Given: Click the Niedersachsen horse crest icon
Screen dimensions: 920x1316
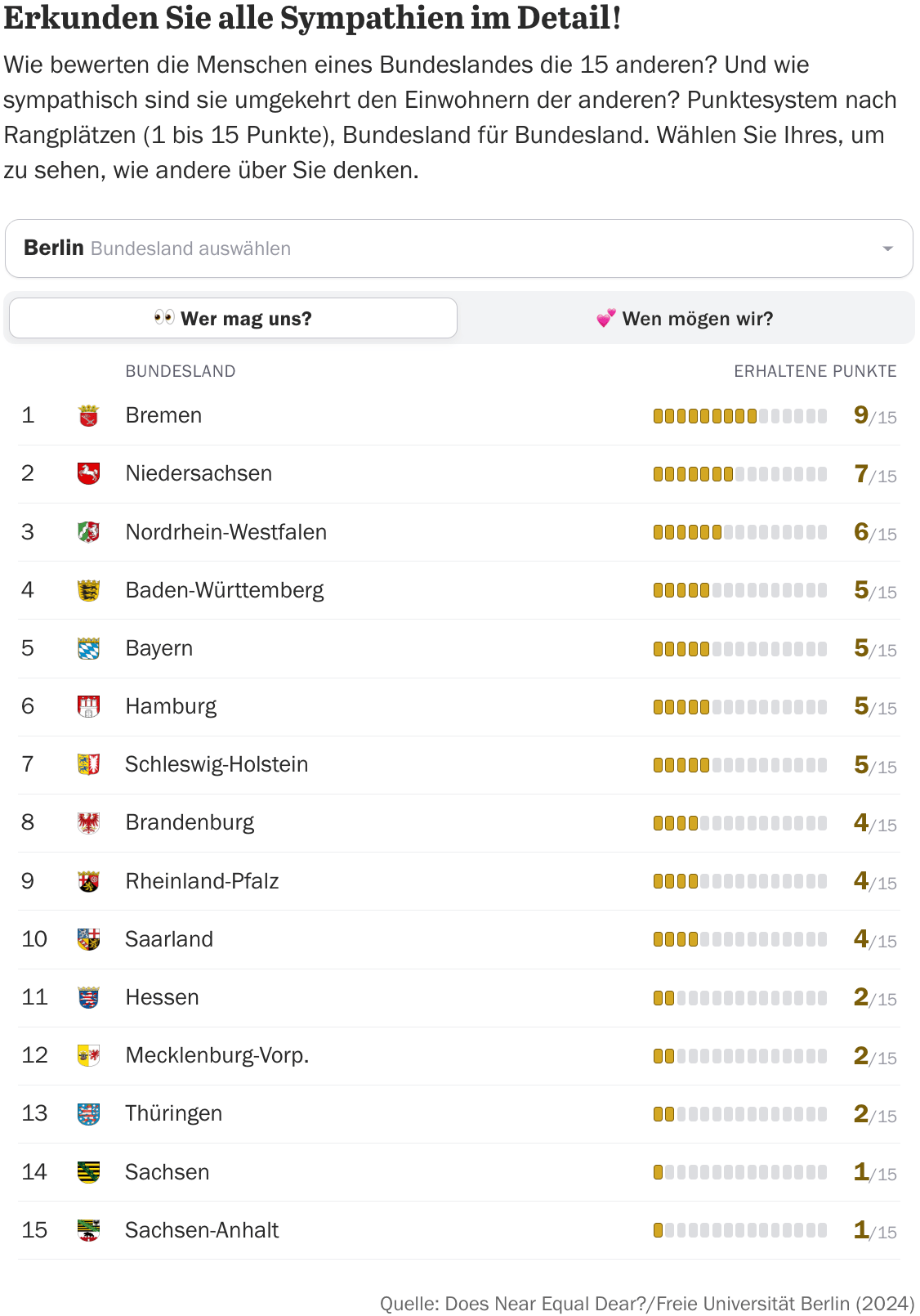Looking at the screenshot, I should 88,474.
